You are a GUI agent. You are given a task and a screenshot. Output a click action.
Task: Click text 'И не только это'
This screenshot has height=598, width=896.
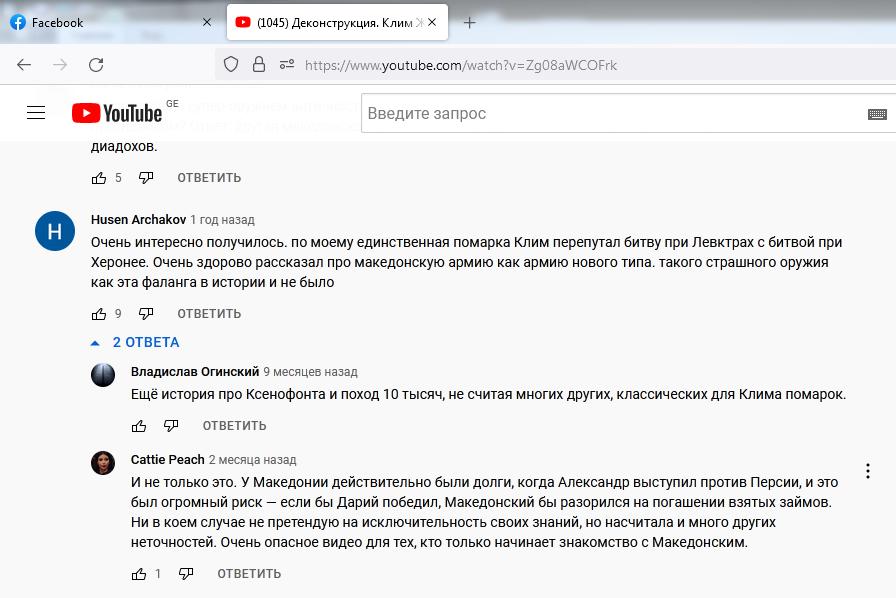[183, 483]
